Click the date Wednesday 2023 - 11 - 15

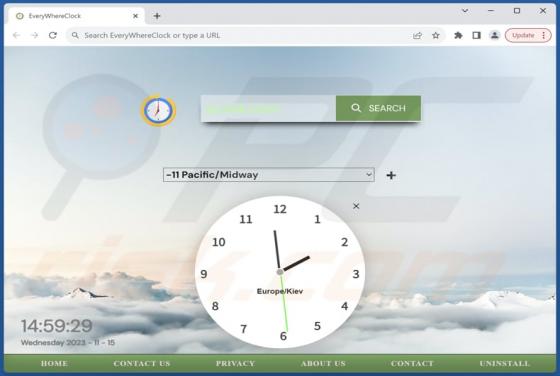click(68, 343)
